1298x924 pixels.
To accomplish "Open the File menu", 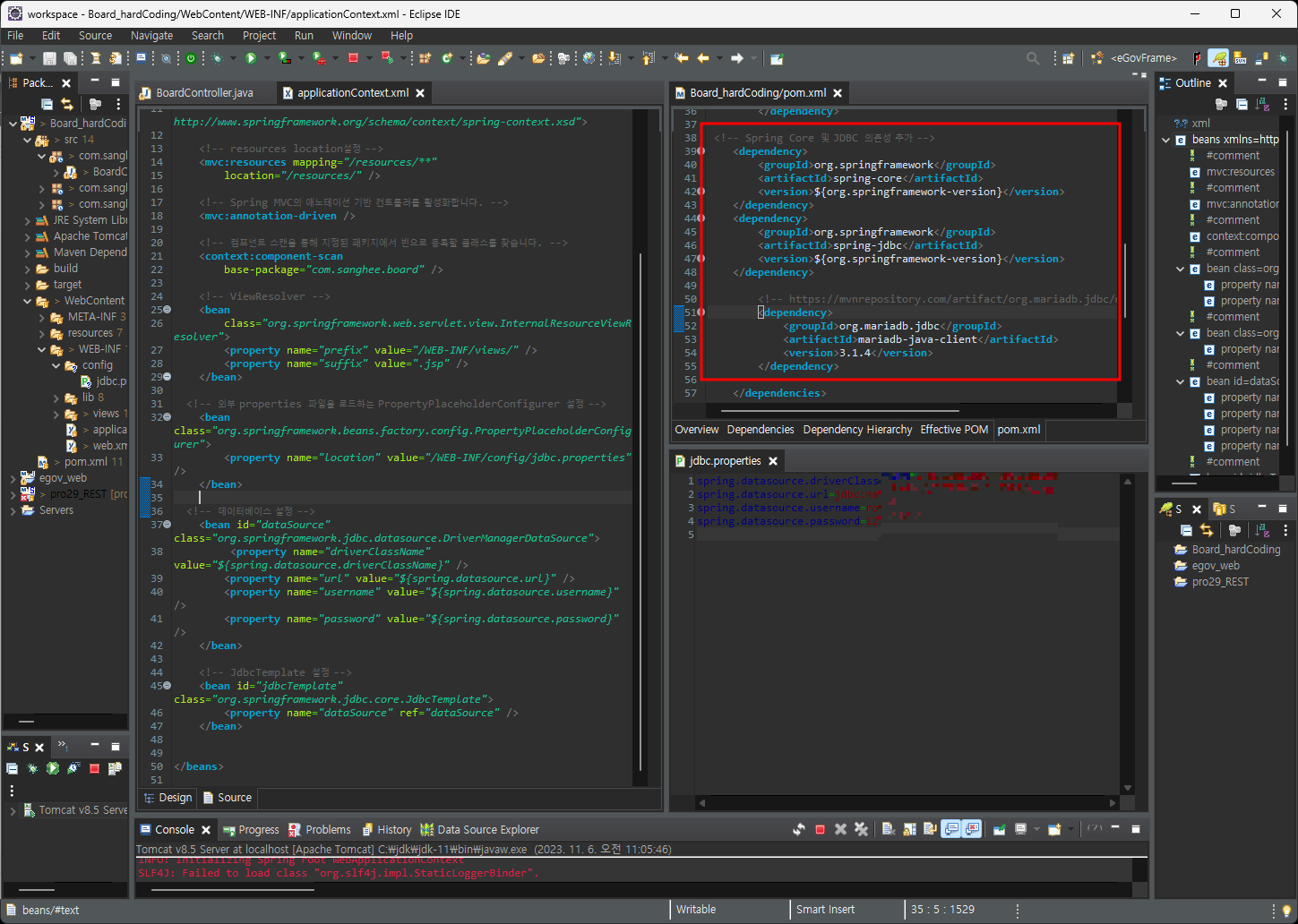I will pos(15,36).
